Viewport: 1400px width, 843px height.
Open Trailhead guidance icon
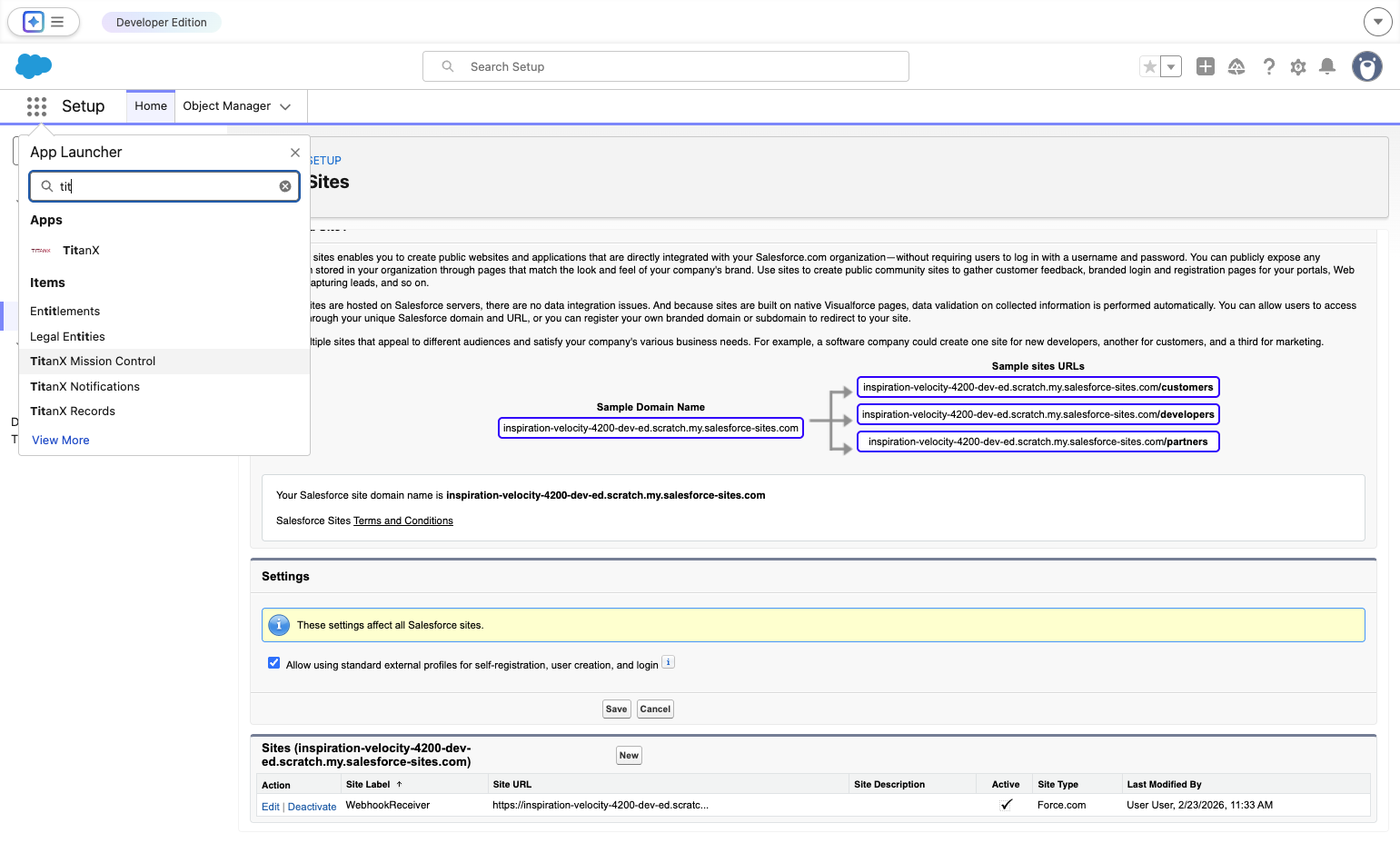(x=1236, y=66)
